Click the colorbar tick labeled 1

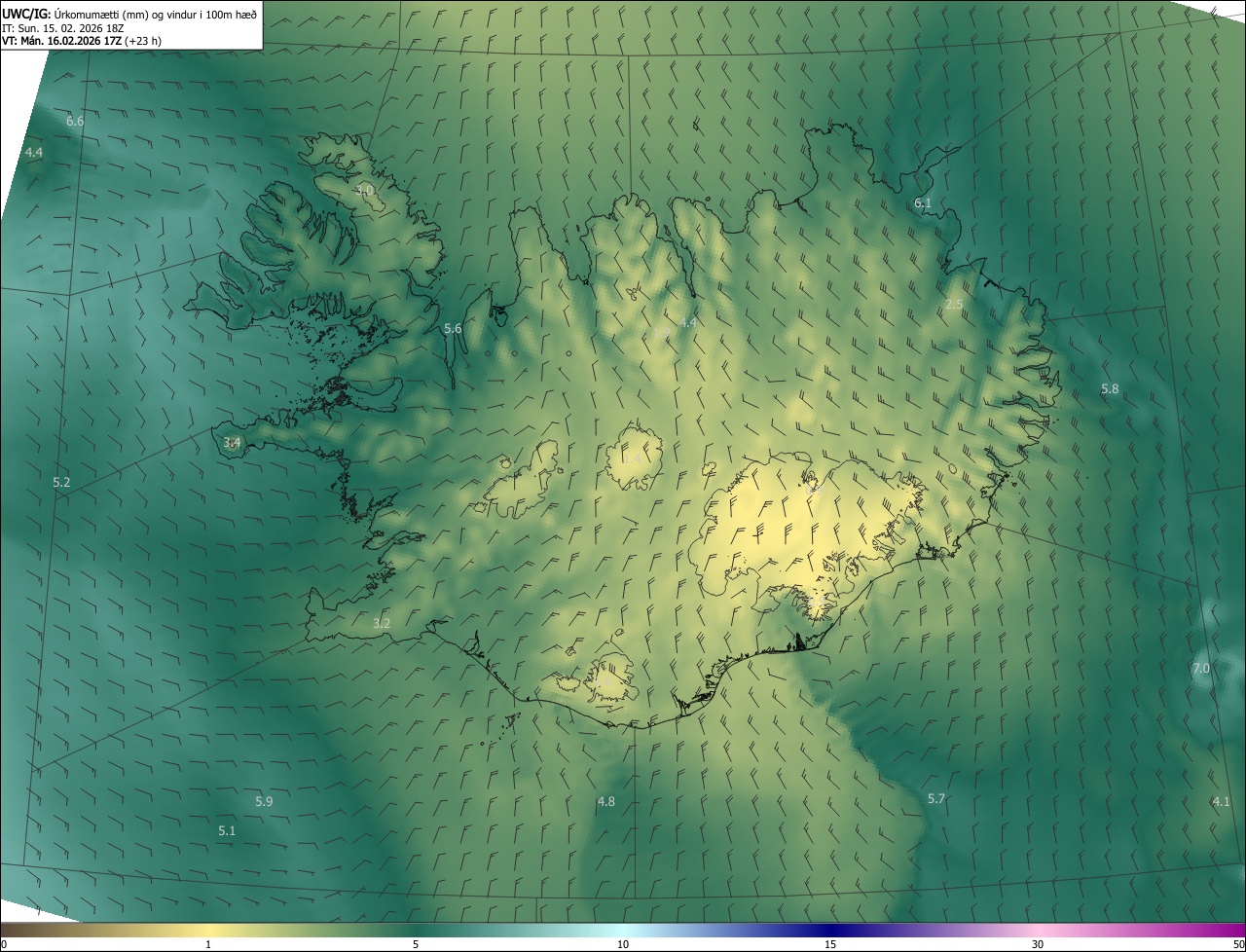(x=208, y=945)
